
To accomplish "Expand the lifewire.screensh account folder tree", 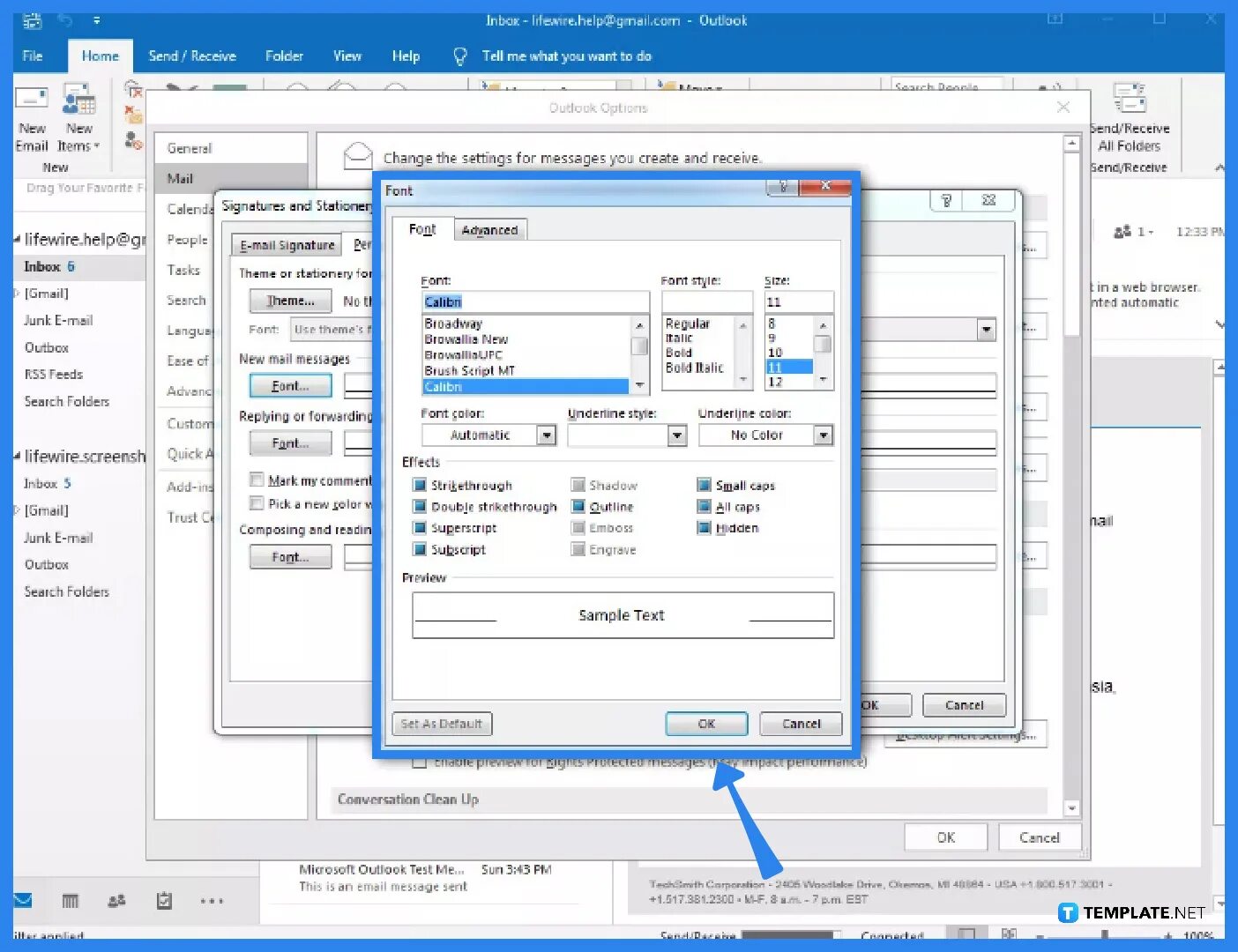I will coord(18,457).
